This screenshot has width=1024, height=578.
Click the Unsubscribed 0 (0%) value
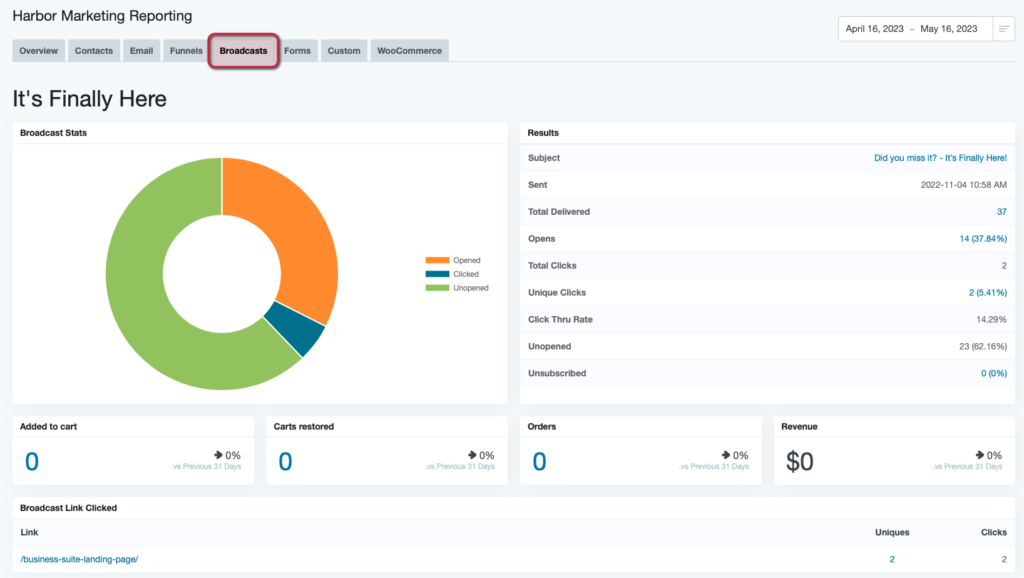[x=993, y=373]
